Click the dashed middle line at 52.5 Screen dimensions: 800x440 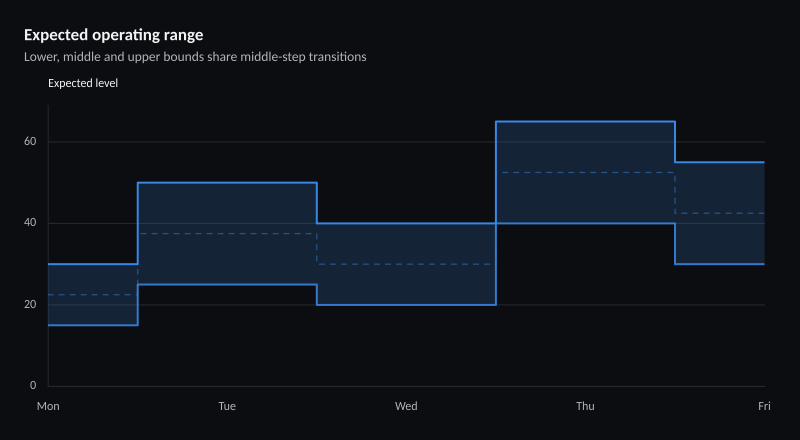585,173
